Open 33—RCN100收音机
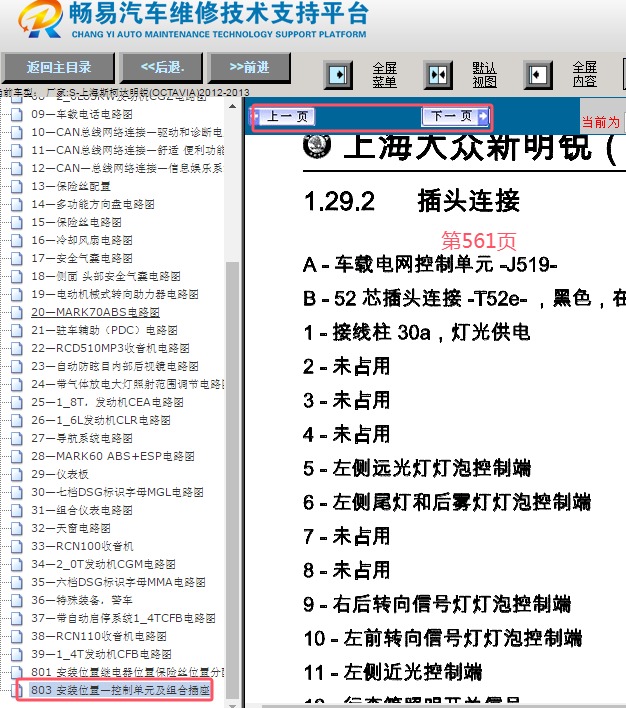Image resolution: width=626 pixels, height=708 pixels. 82,546
